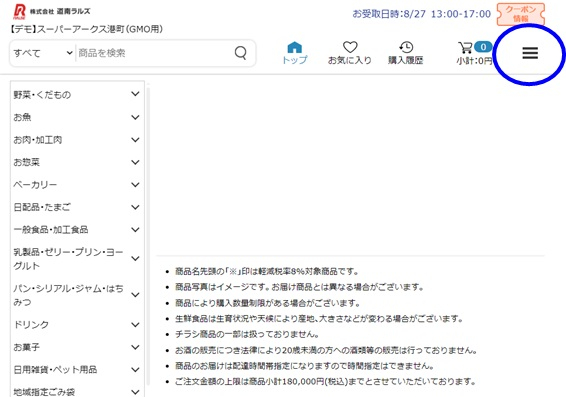Image resolution: width=566 pixels, height=397 pixels.
Task: Select 野菜・くだもの category label
Action: click(42, 95)
